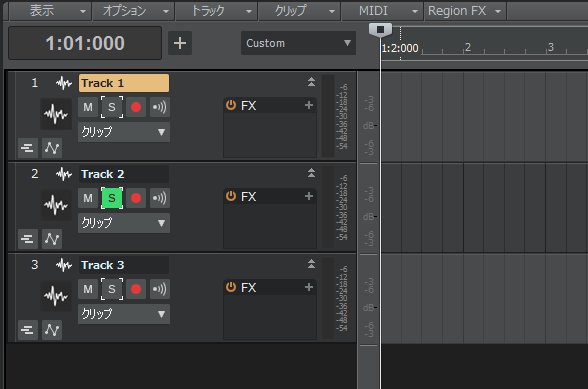Click FX label in Track 1 rack

pyautogui.click(x=249, y=105)
